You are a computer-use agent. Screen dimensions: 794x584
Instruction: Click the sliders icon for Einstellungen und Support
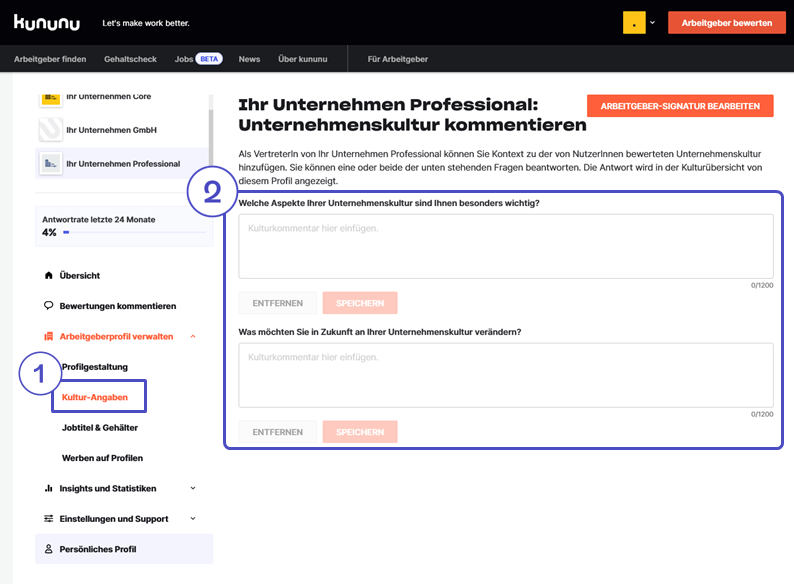[48, 519]
